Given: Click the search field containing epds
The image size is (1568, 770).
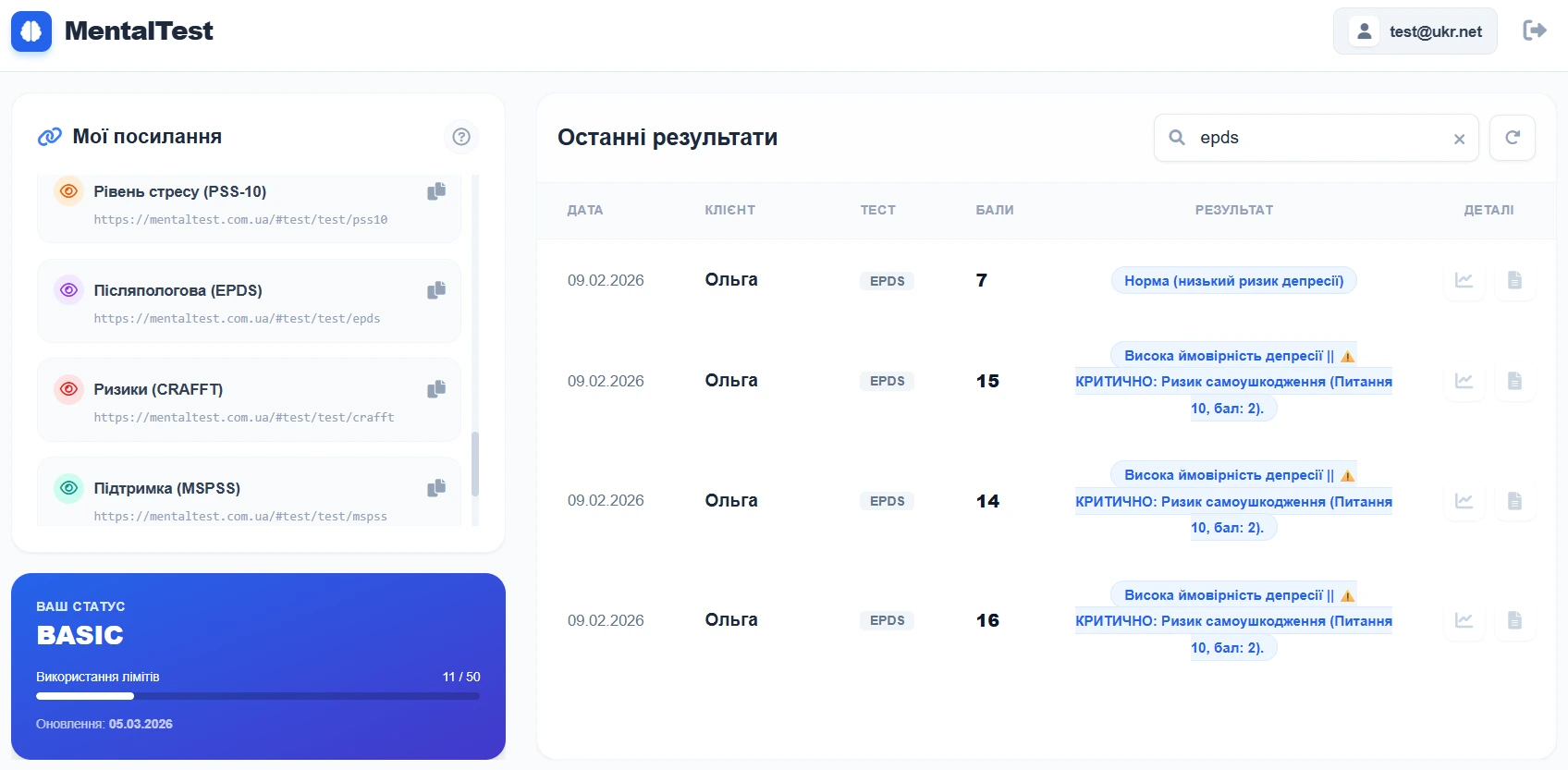Looking at the screenshot, I should pyautogui.click(x=1316, y=138).
